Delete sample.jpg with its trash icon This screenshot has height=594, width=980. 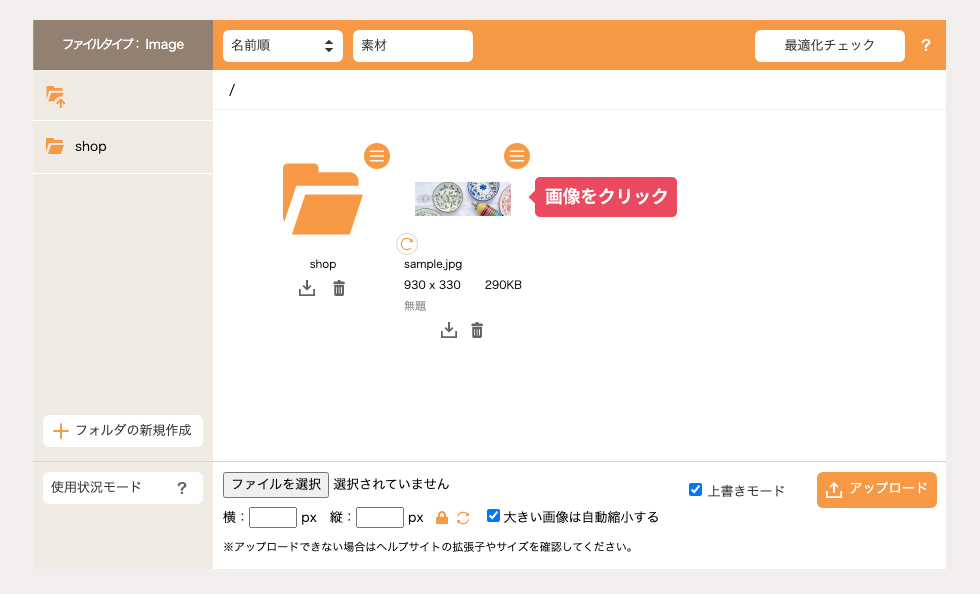477,329
